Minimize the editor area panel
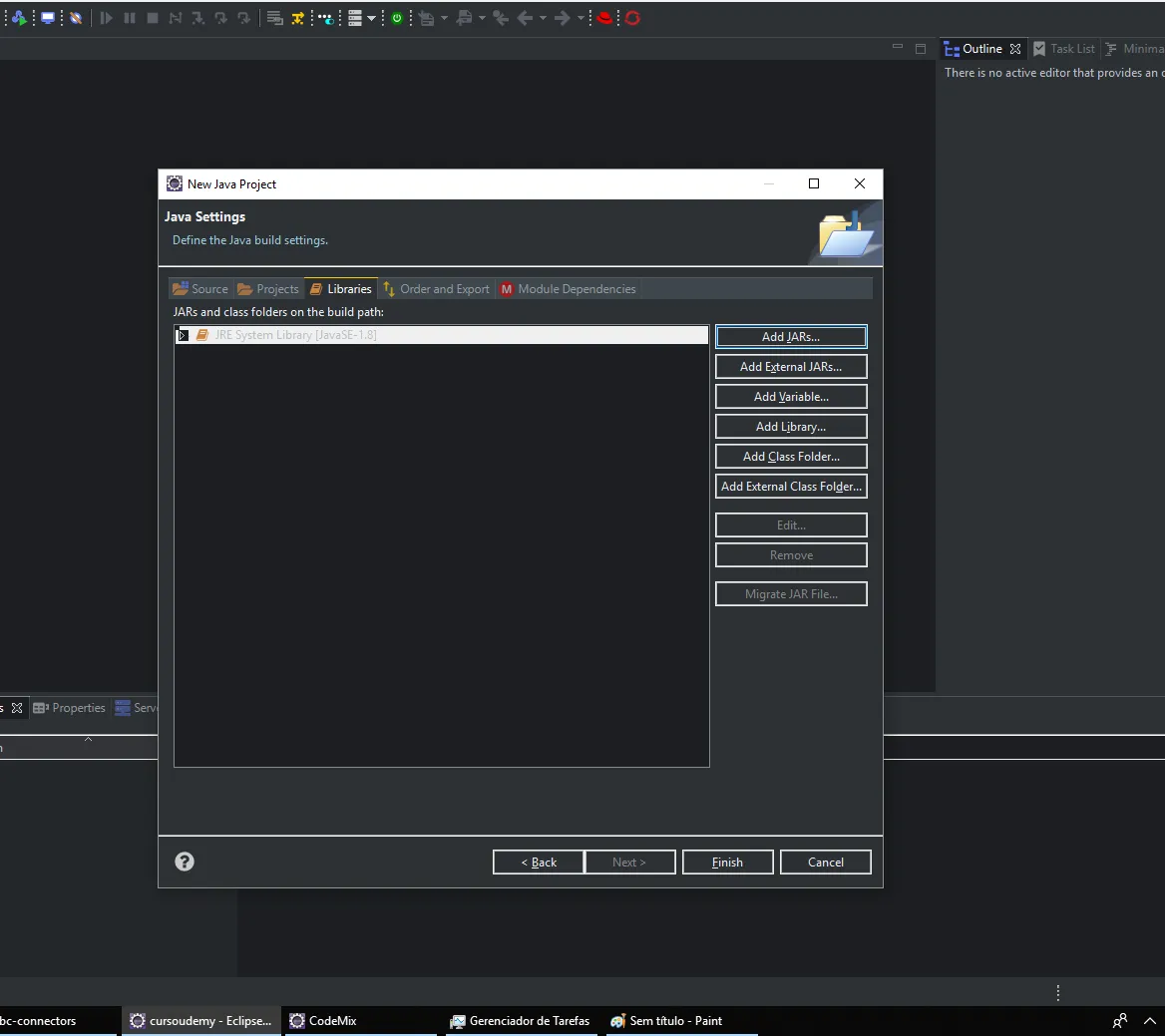The width and height of the screenshot is (1165, 1036). 898,48
